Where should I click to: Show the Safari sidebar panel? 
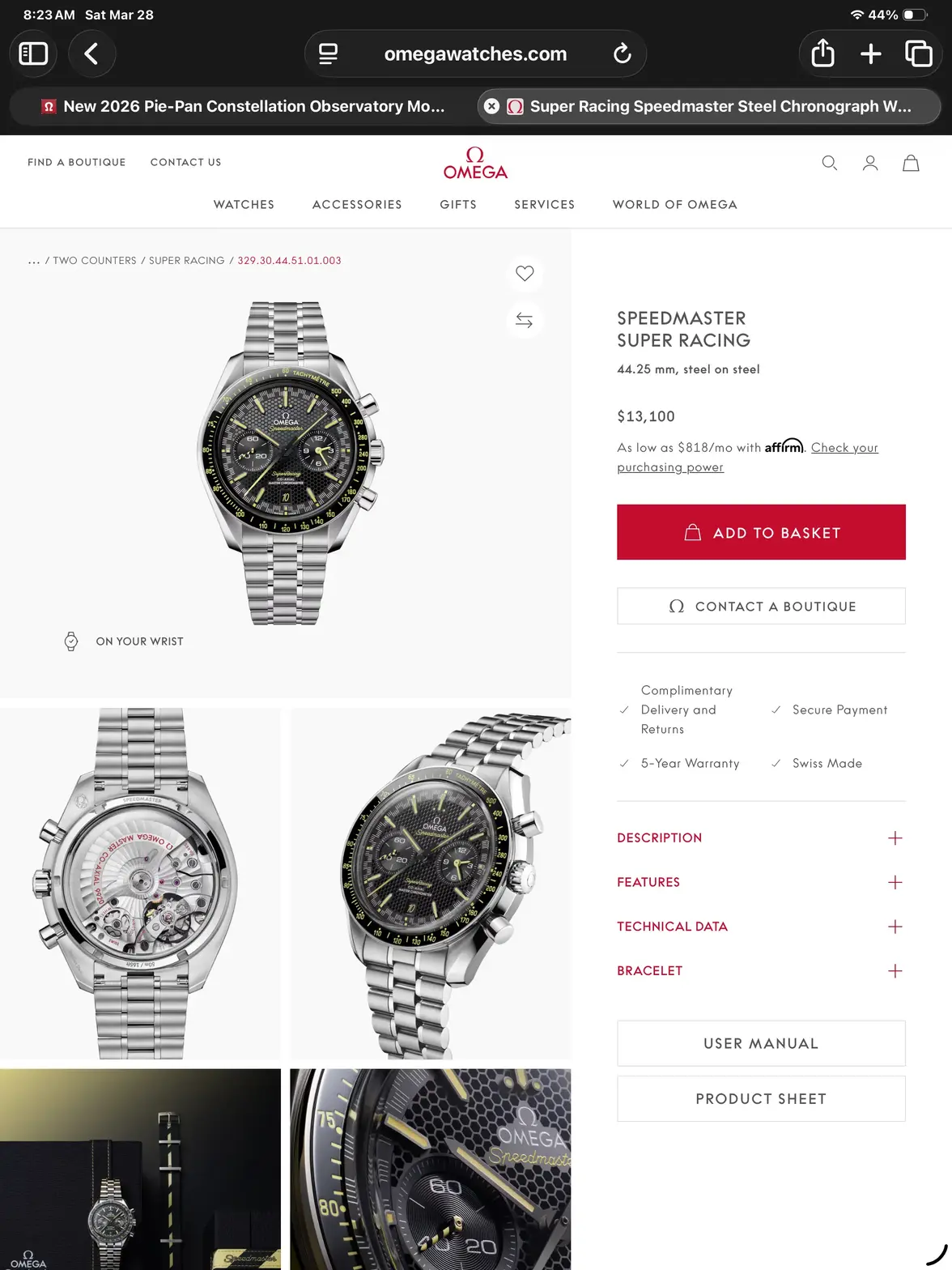point(33,53)
